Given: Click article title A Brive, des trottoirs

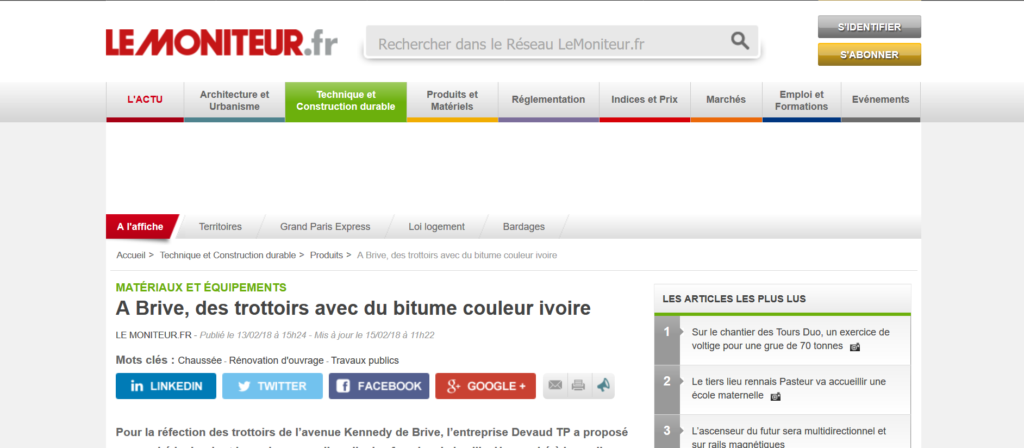Looking at the screenshot, I should pyautogui.click(x=353, y=308).
